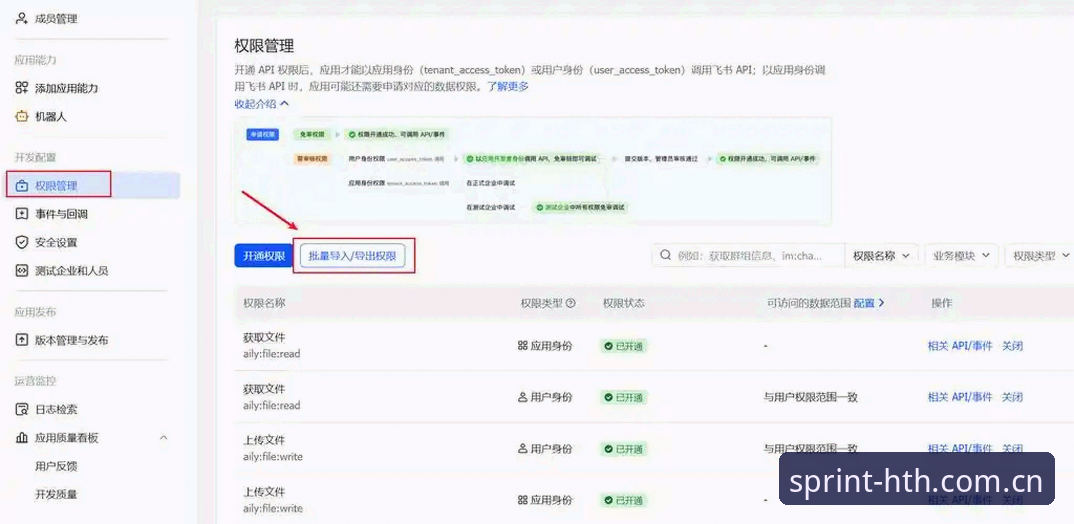The width and height of the screenshot is (1074, 524).
Task: Open the 机器人 sidebar item
Action: click(x=51, y=117)
